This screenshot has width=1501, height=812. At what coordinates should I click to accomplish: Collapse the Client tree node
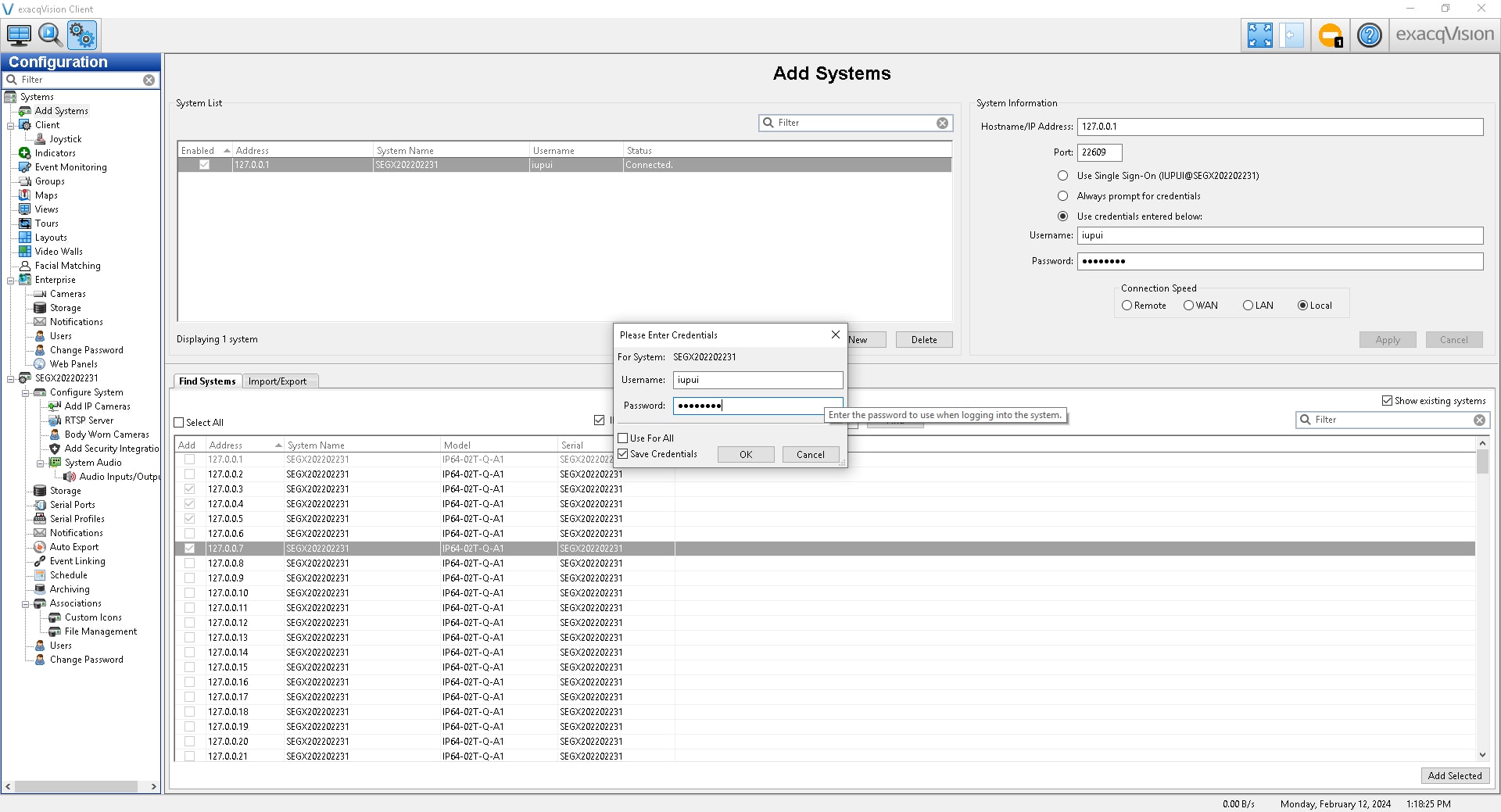pyautogui.click(x=11, y=125)
